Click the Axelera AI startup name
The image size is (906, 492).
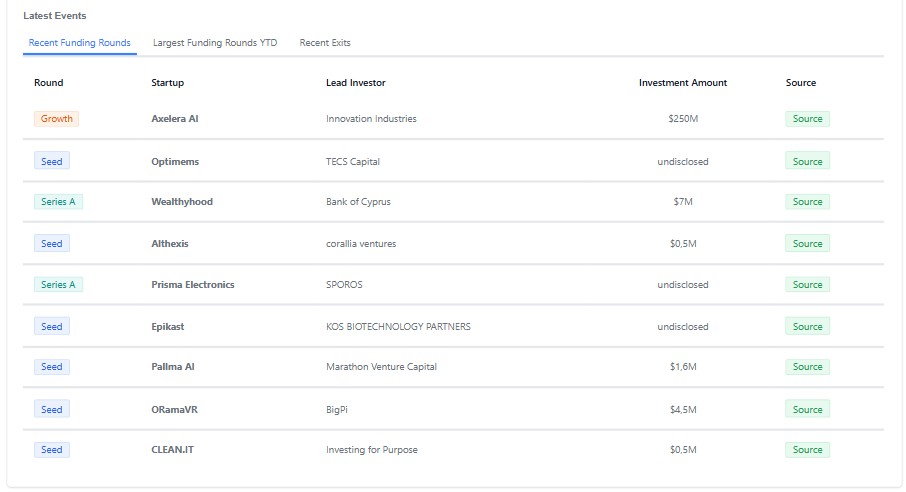[x=175, y=119]
